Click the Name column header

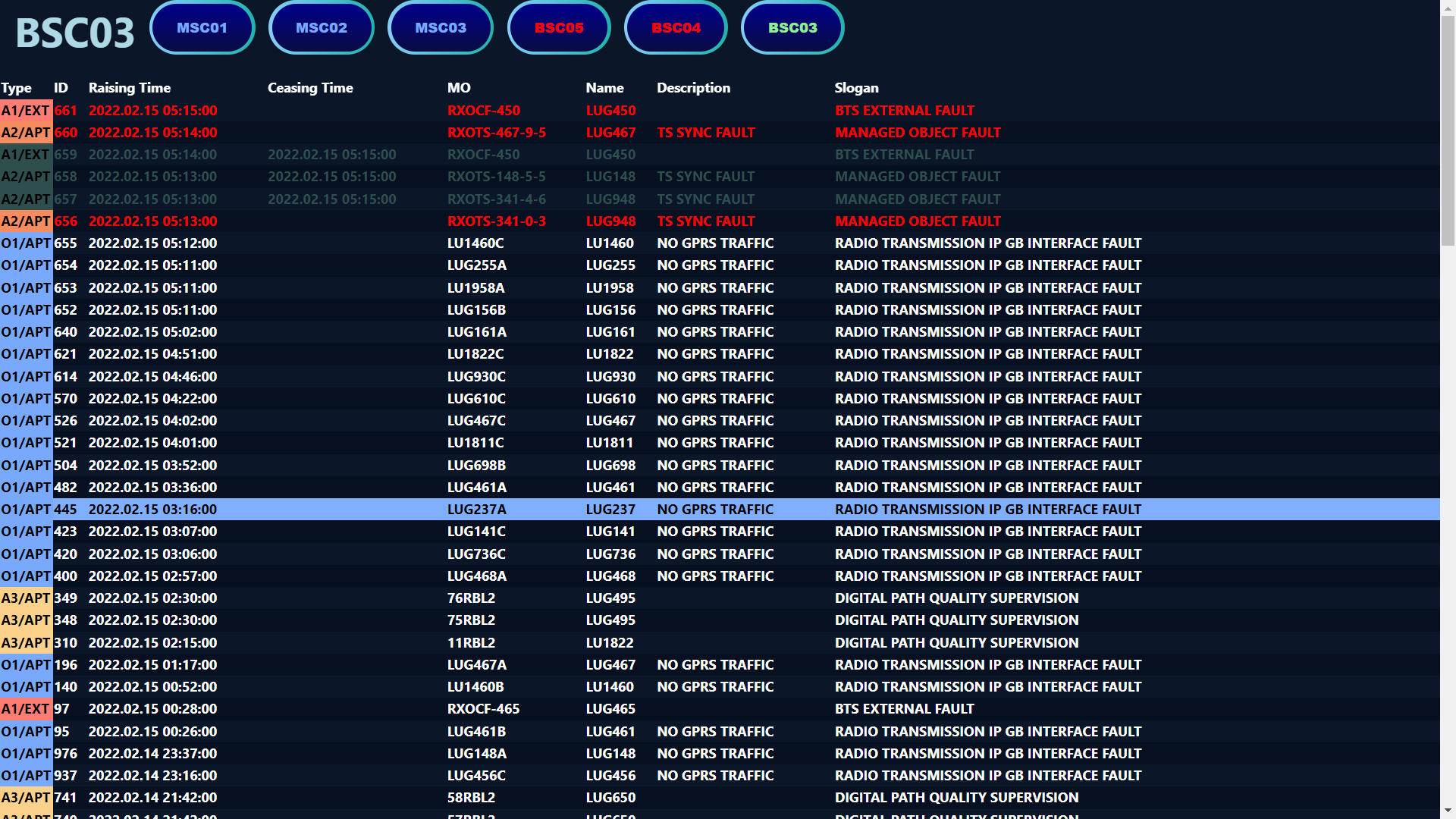pos(605,88)
